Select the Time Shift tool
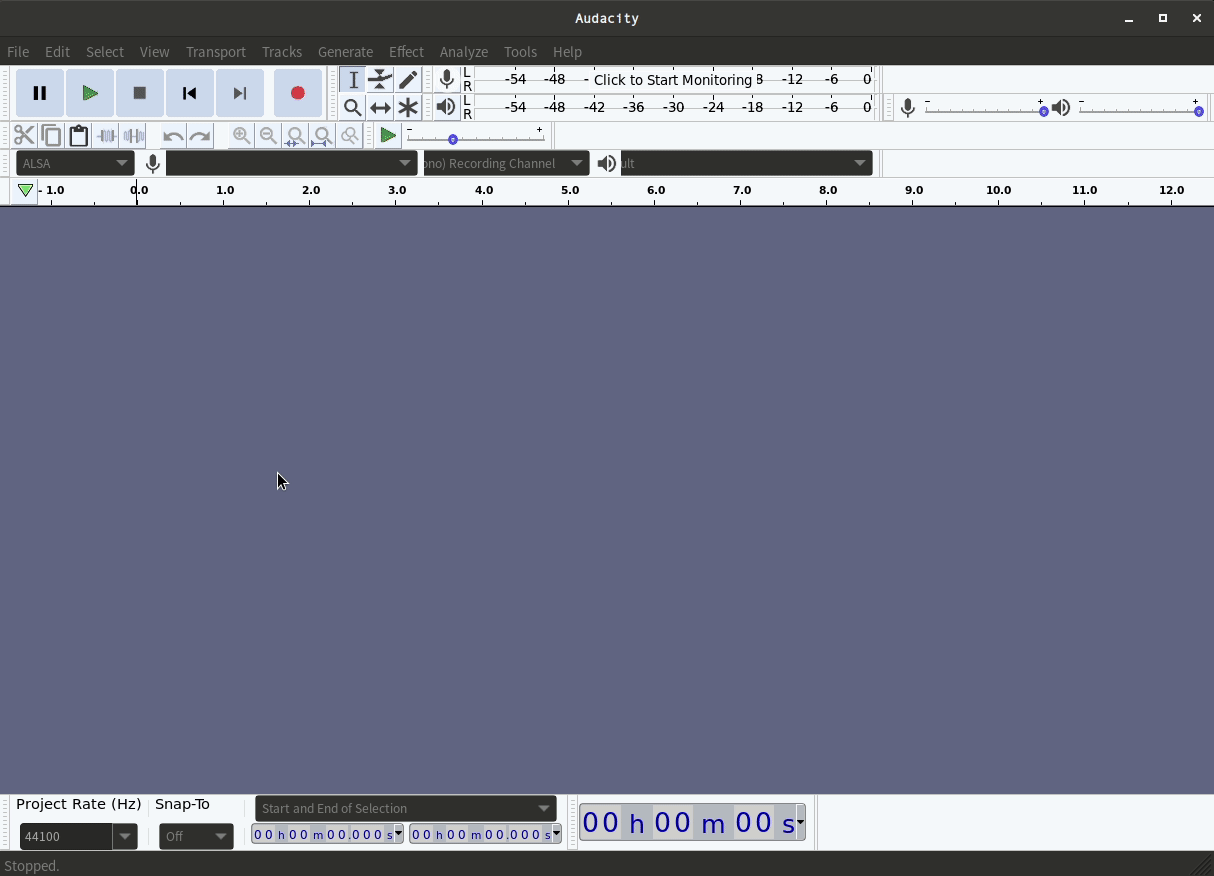The width and height of the screenshot is (1214, 876). click(x=380, y=107)
